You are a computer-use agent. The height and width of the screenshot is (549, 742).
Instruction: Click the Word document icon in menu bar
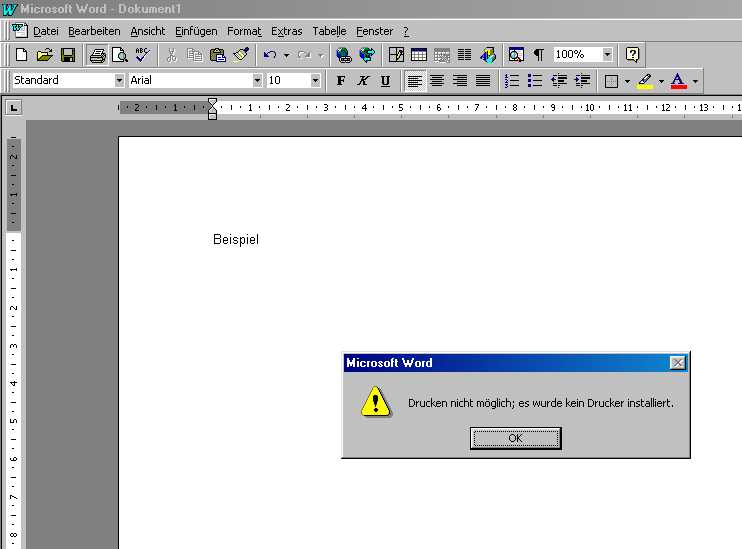pos(19,31)
